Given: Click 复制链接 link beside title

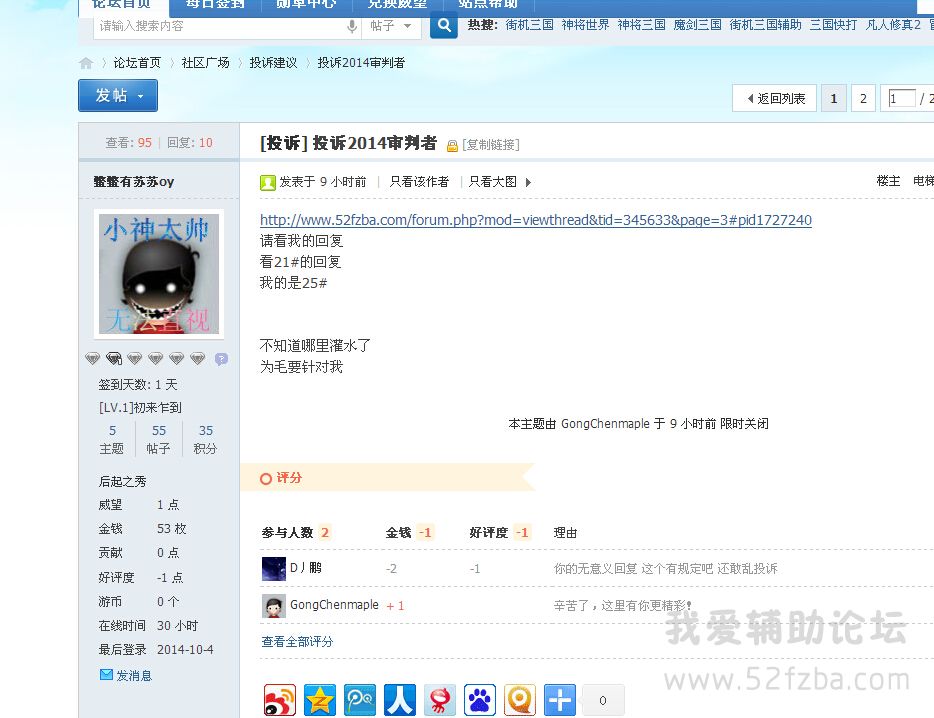Looking at the screenshot, I should pyautogui.click(x=491, y=144).
